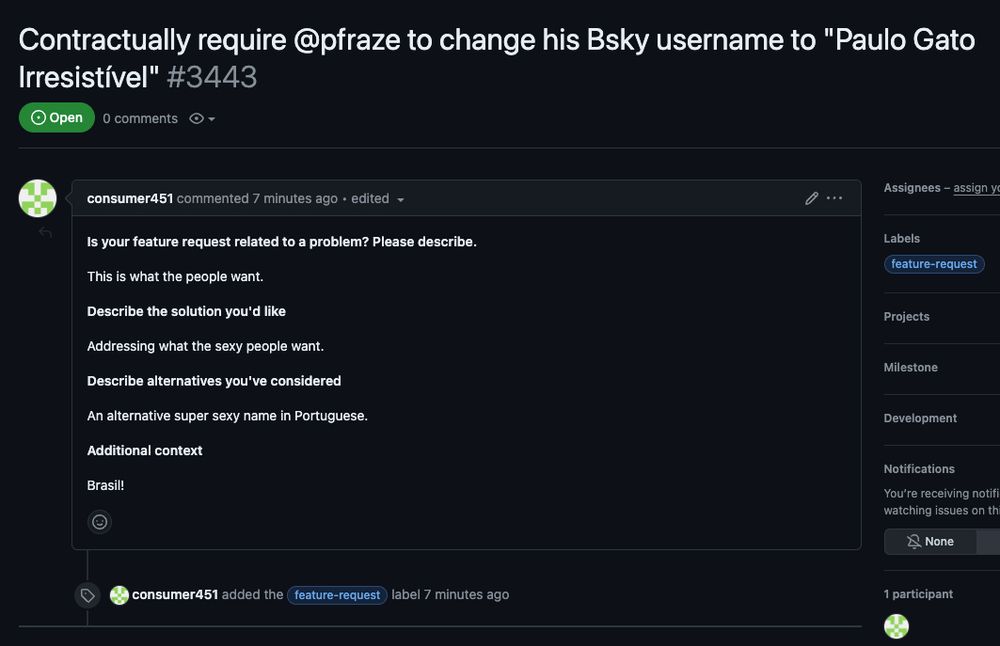Click the avatar under 1 participant
The image size is (1000, 646).
point(896,626)
